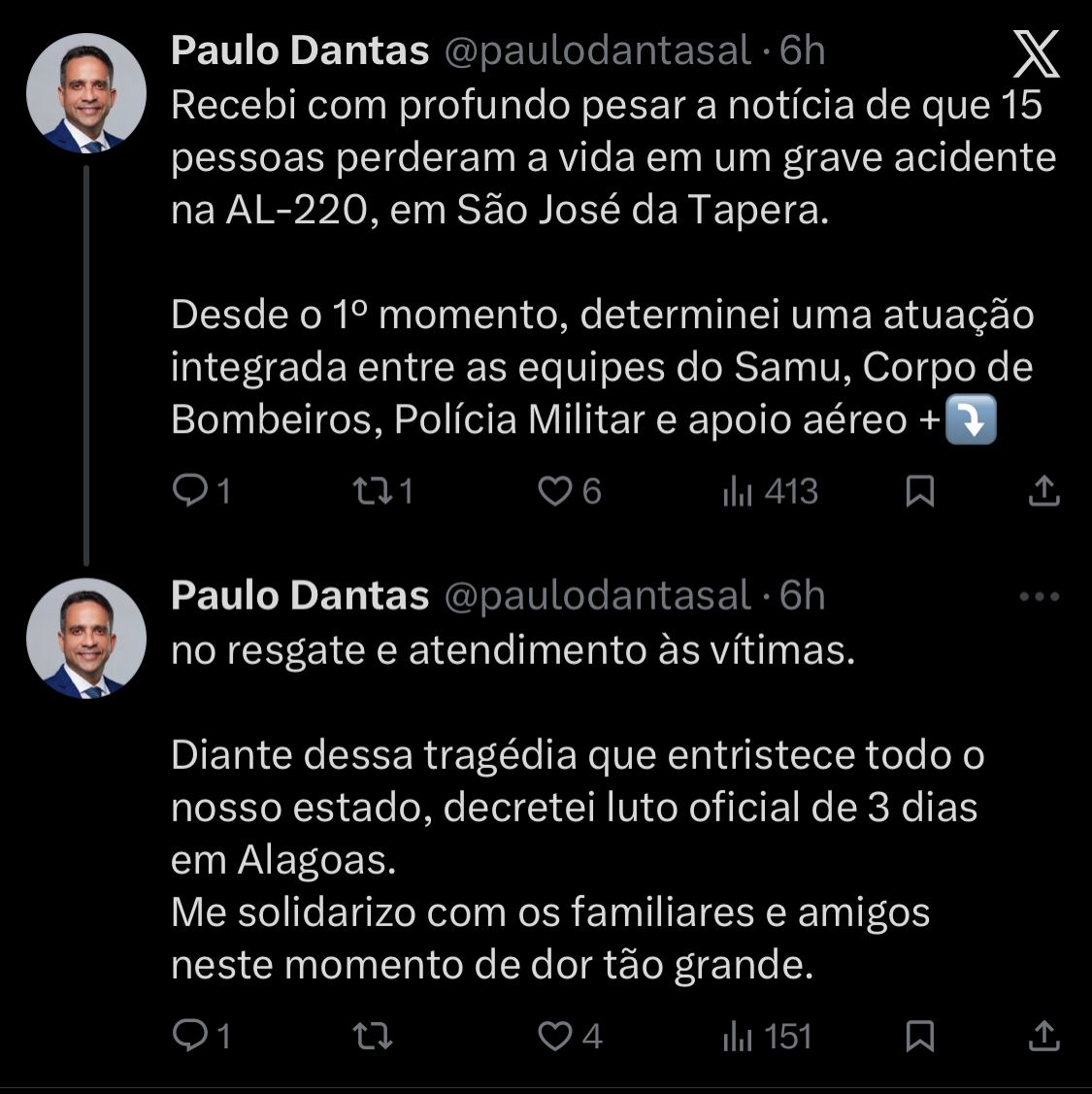Open Paulo Dantas avatar on first tweet
This screenshot has height=1094, width=1092.
(x=86, y=94)
